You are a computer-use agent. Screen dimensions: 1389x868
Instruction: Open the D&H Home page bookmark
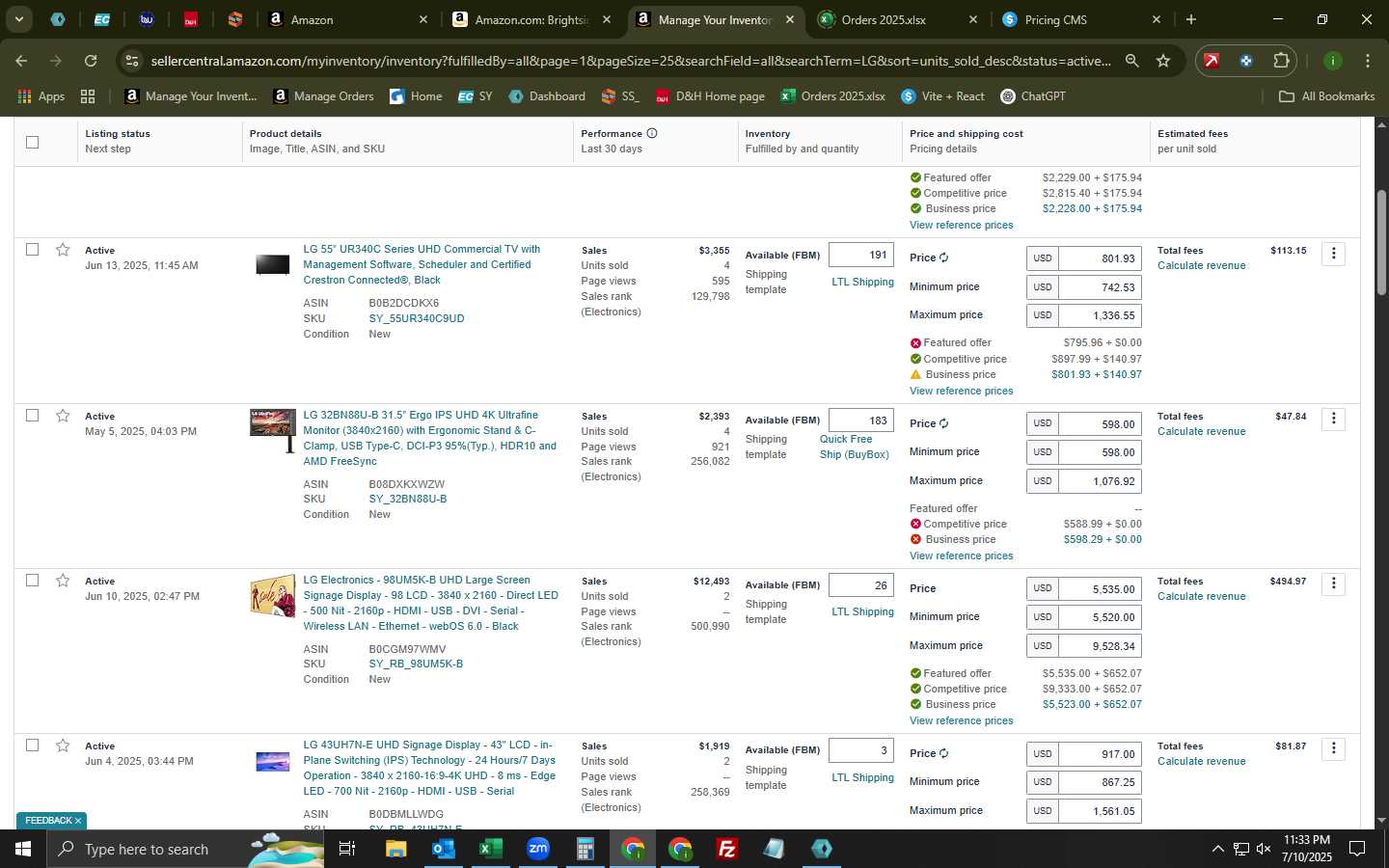click(x=710, y=96)
